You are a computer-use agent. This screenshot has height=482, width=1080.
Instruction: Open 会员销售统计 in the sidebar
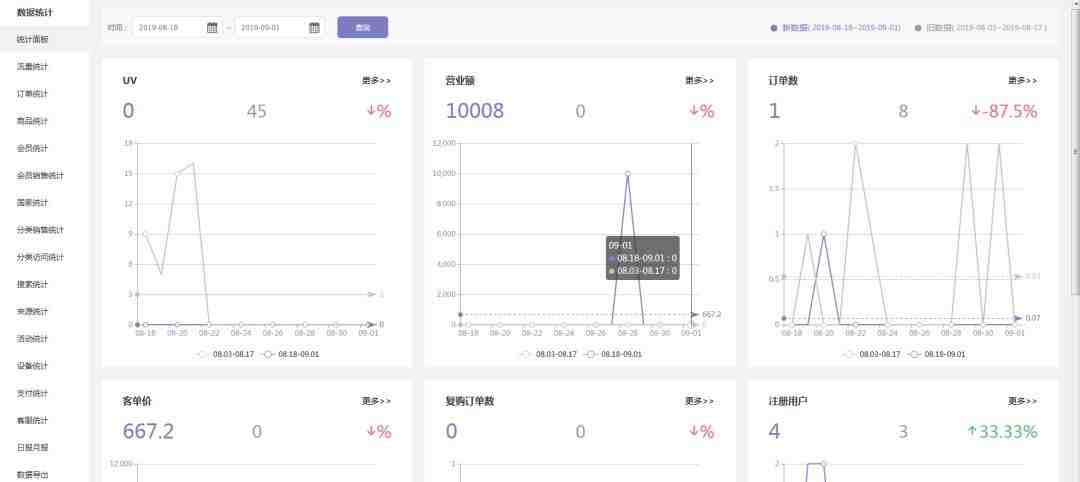tap(40, 176)
